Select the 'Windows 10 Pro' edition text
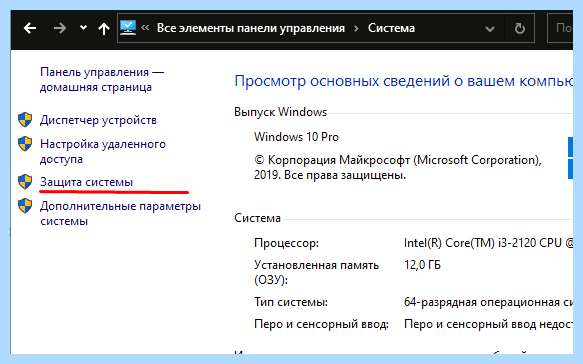The width and height of the screenshot is (583, 364). click(296, 137)
